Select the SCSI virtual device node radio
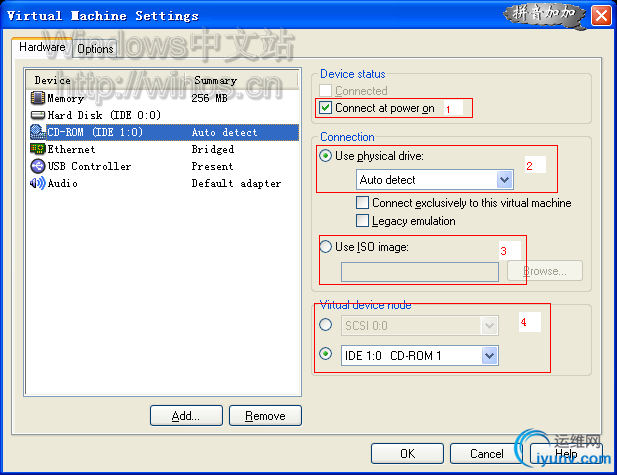This screenshot has width=617, height=475. 325,325
